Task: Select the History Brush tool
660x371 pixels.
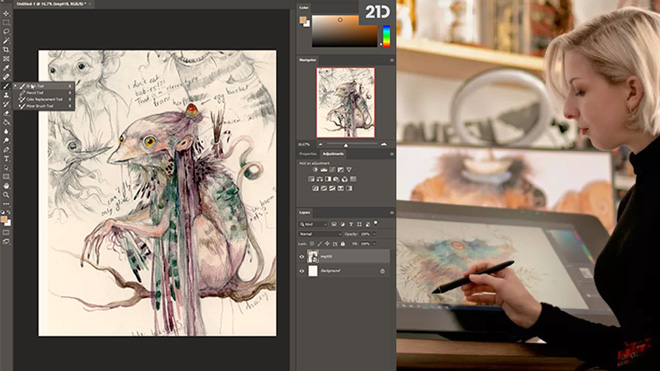Action: point(6,104)
